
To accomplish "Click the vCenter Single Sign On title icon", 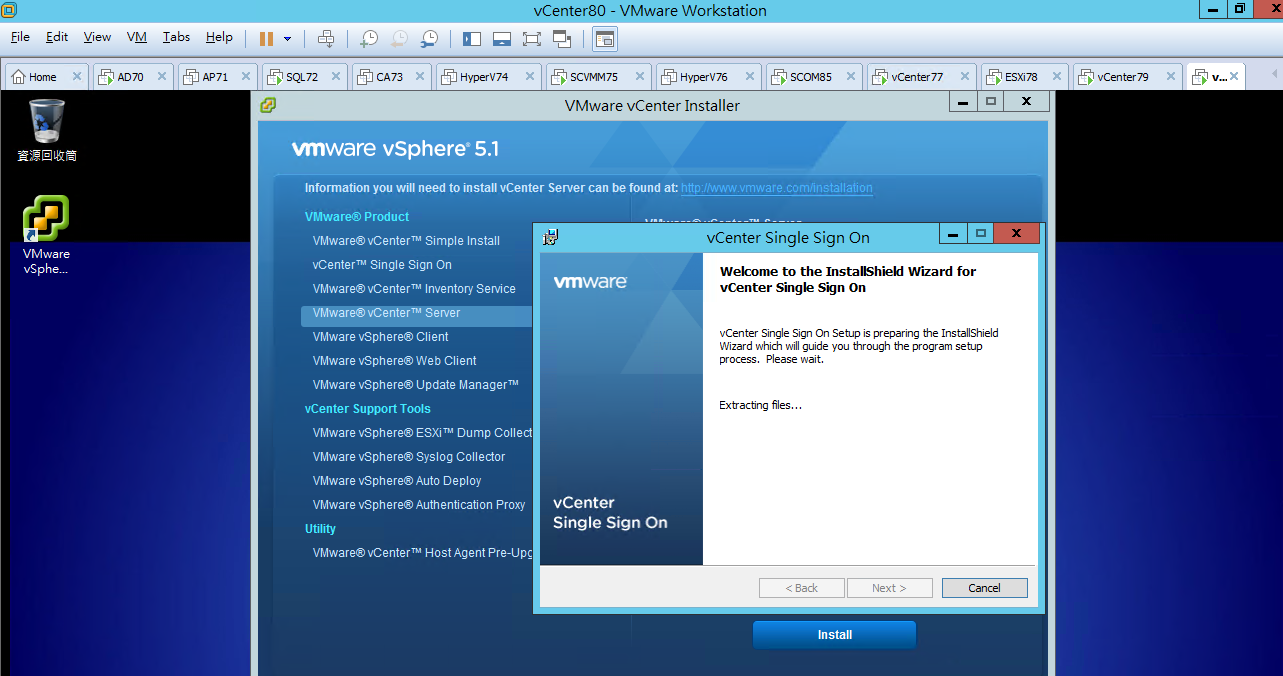I will point(550,237).
